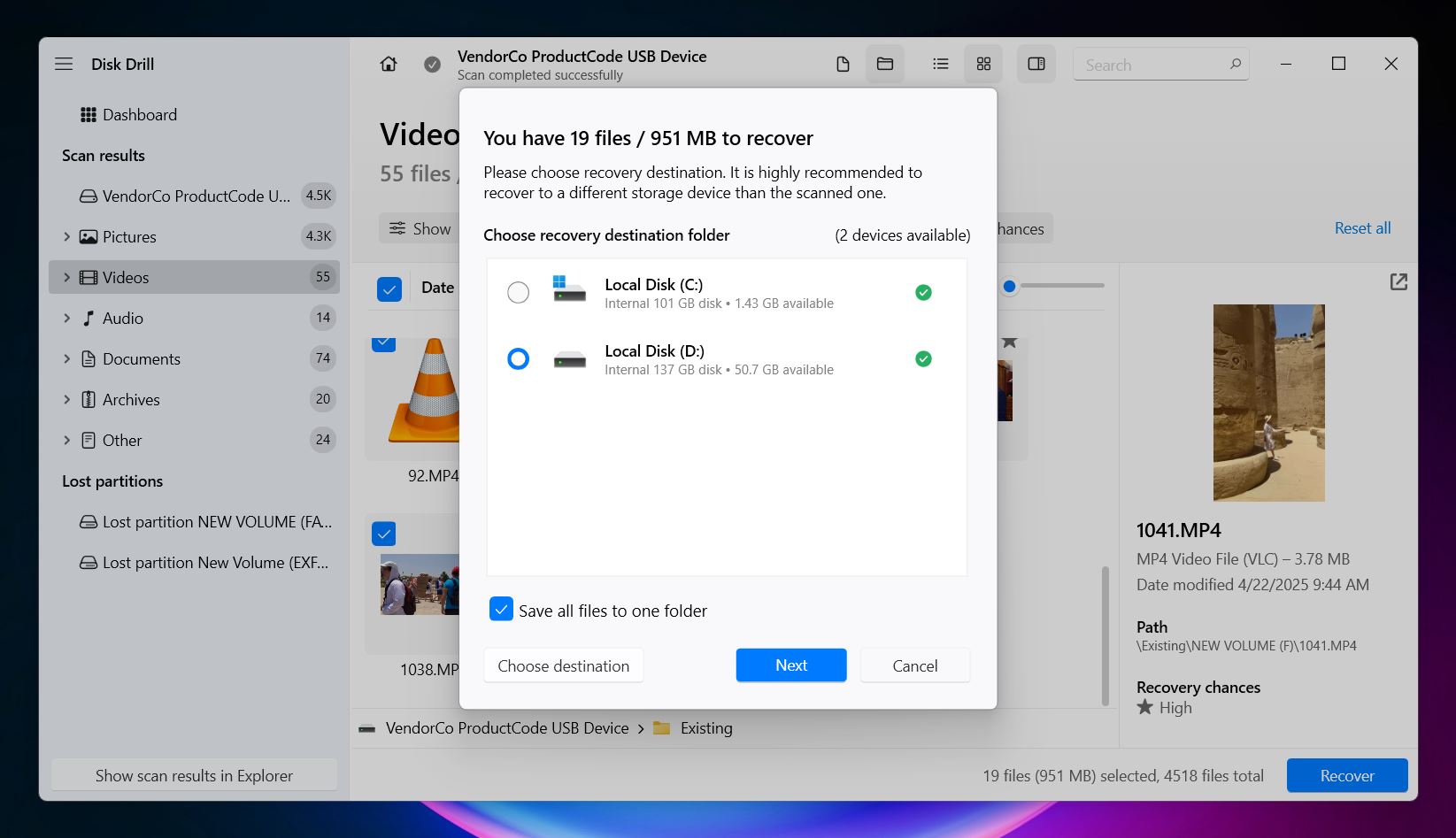The width and height of the screenshot is (1456, 838).
Task: Click green checkmark next to Local Disk (D:)
Action: coord(923,358)
